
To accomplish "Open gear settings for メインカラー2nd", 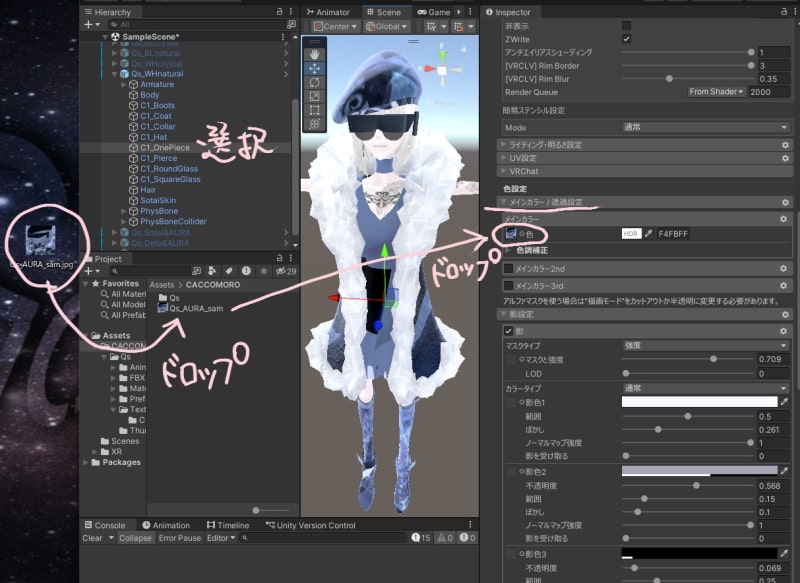I will coord(785,268).
